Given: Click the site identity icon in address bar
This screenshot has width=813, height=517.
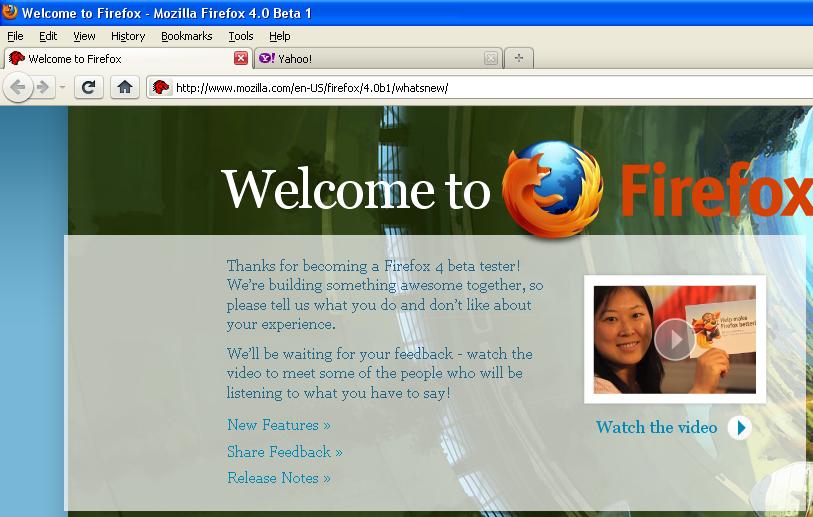Looking at the screenshot, I should click(x=161, y=87).
